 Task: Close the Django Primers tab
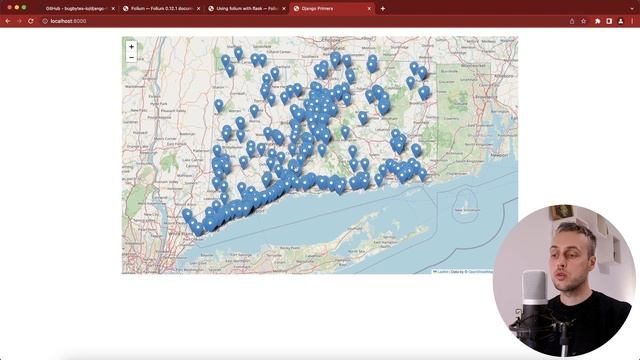coord(369,9)
